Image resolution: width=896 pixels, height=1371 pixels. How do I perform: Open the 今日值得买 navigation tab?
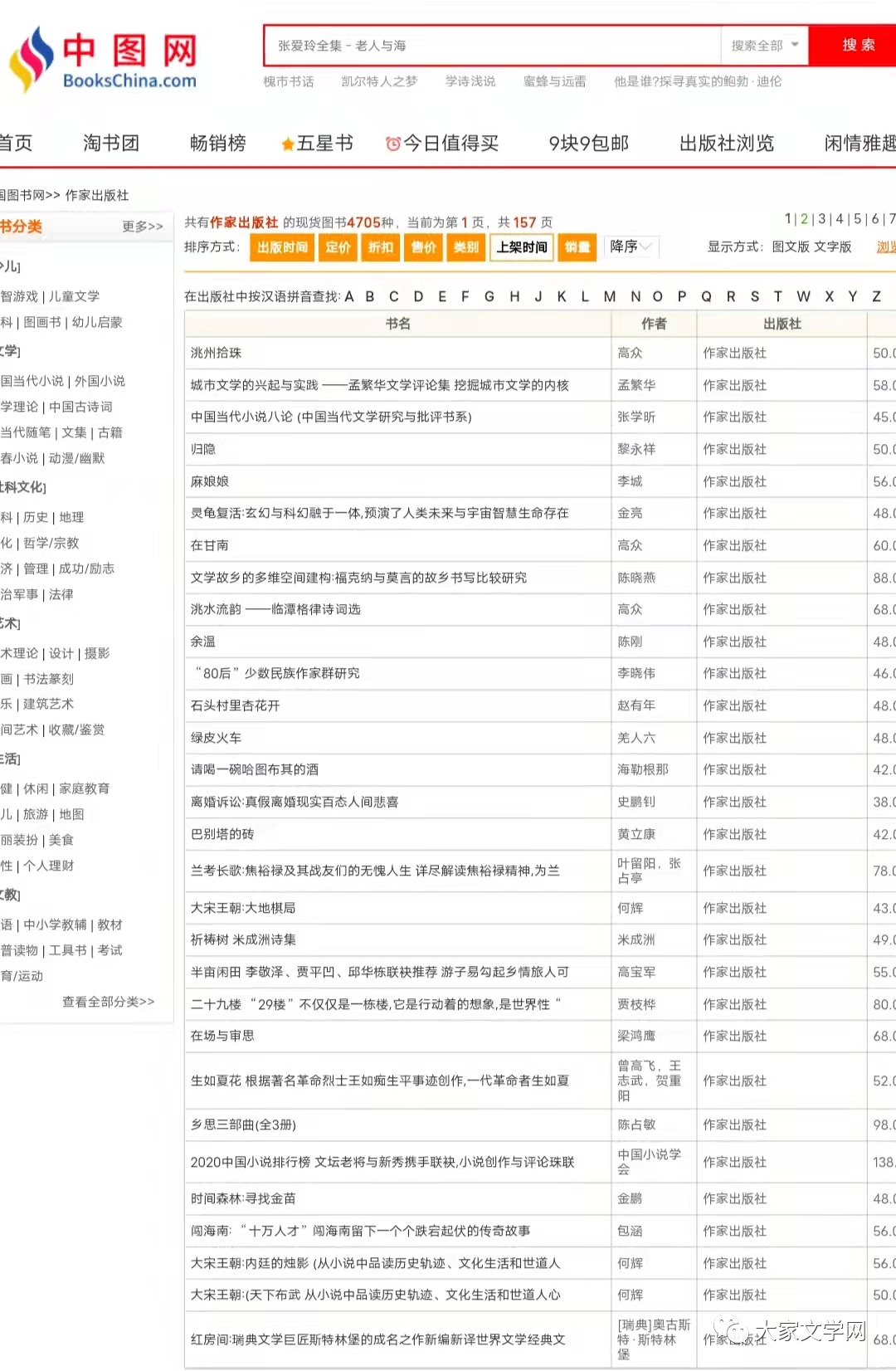[x=451, y=144]
